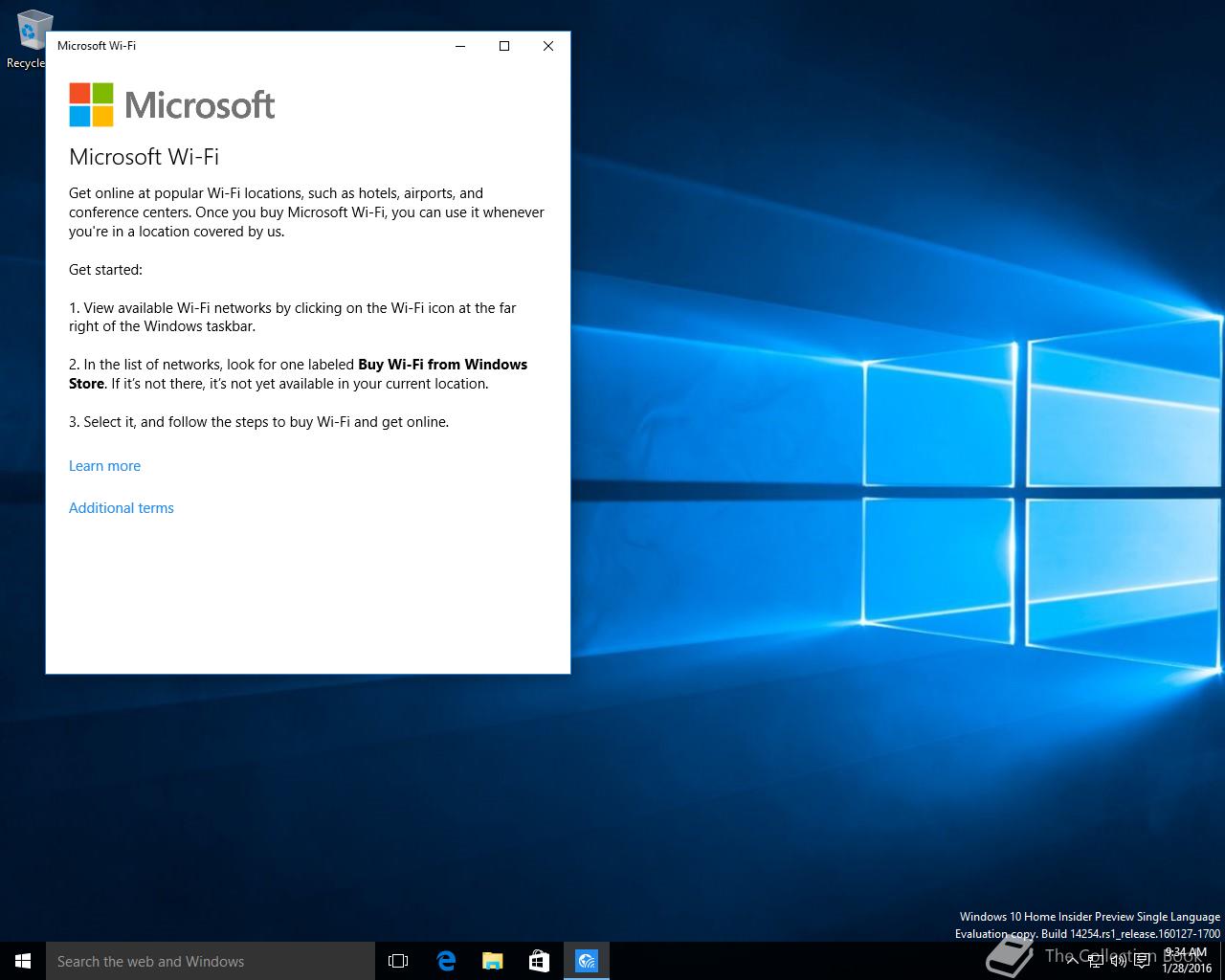Launch Microsoft Edge from the taskbar
This screenshot has height=980, width=1225.
pos(446,961)
